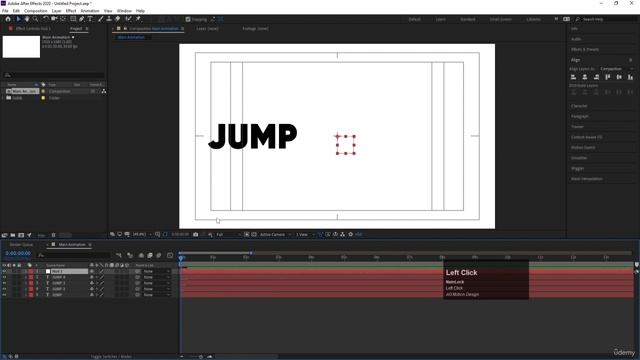The image size is (640, 360).
Task: Hide the bottom JUMP layer via eye
Action: tap(4, 295)
